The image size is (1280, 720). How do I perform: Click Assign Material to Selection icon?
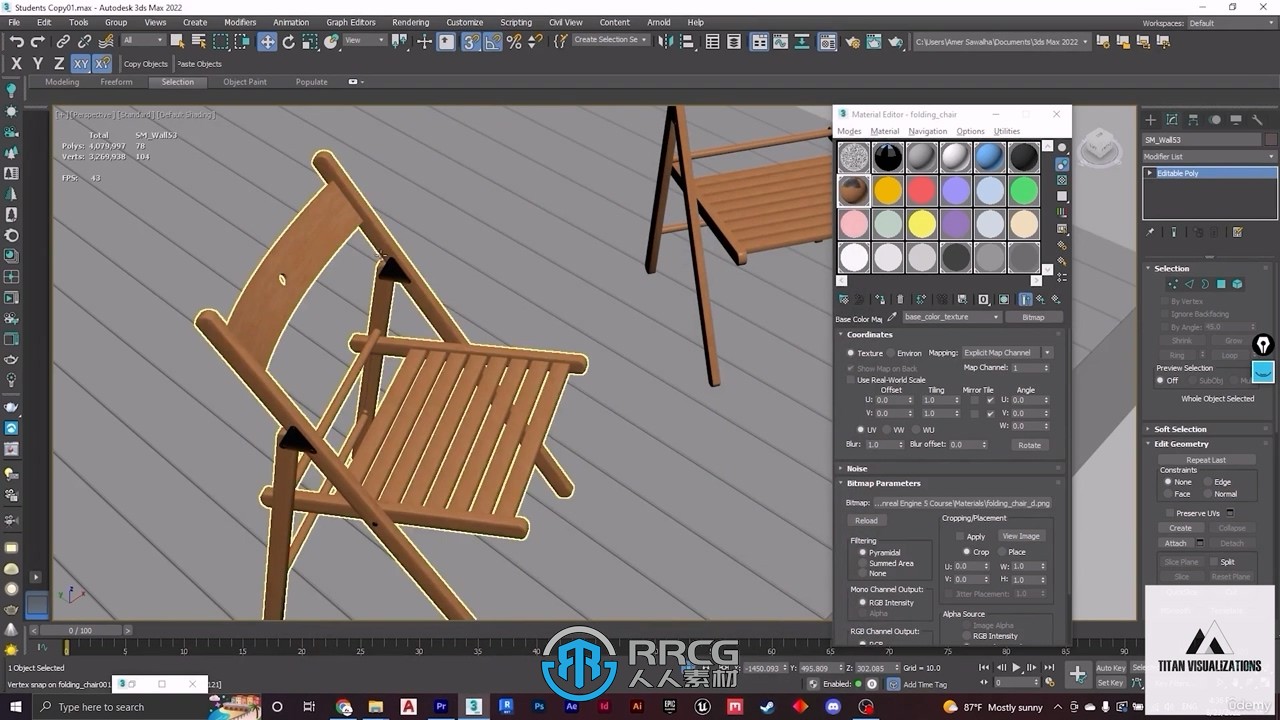point(879,299)
